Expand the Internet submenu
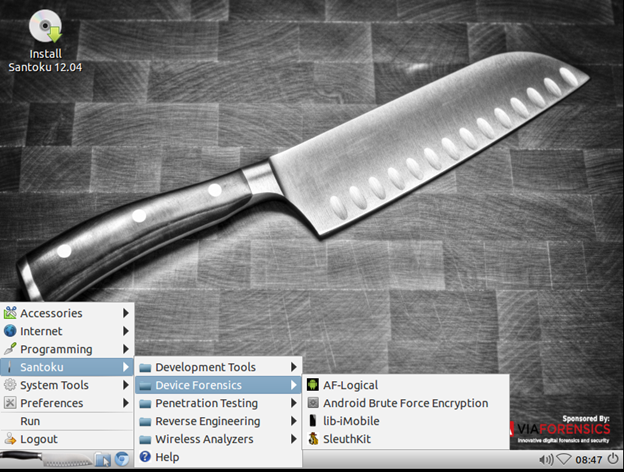This screenshot has width=624, height=472. point(41,331)
